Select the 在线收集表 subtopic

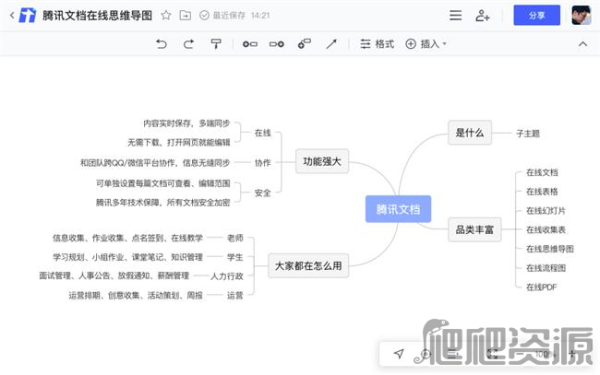[546, 230]
